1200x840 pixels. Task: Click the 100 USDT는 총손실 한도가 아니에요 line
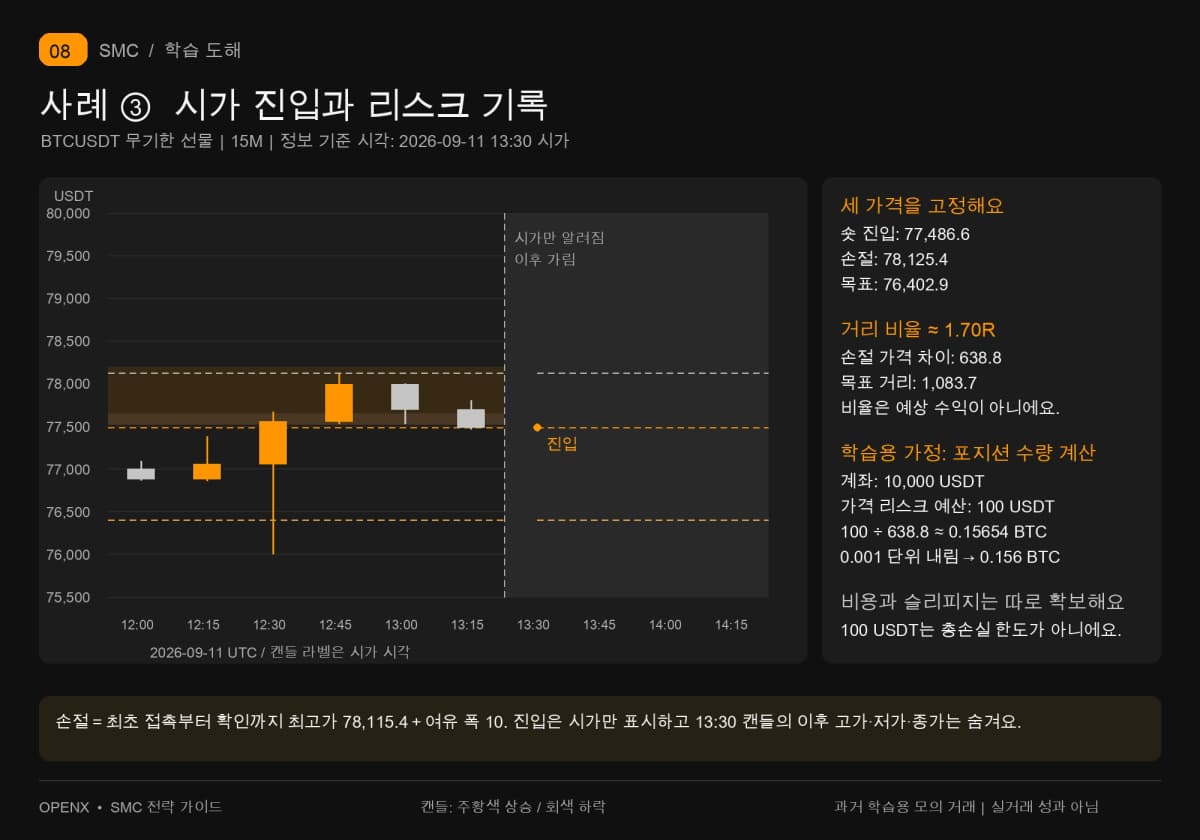(x=981, y=631)
